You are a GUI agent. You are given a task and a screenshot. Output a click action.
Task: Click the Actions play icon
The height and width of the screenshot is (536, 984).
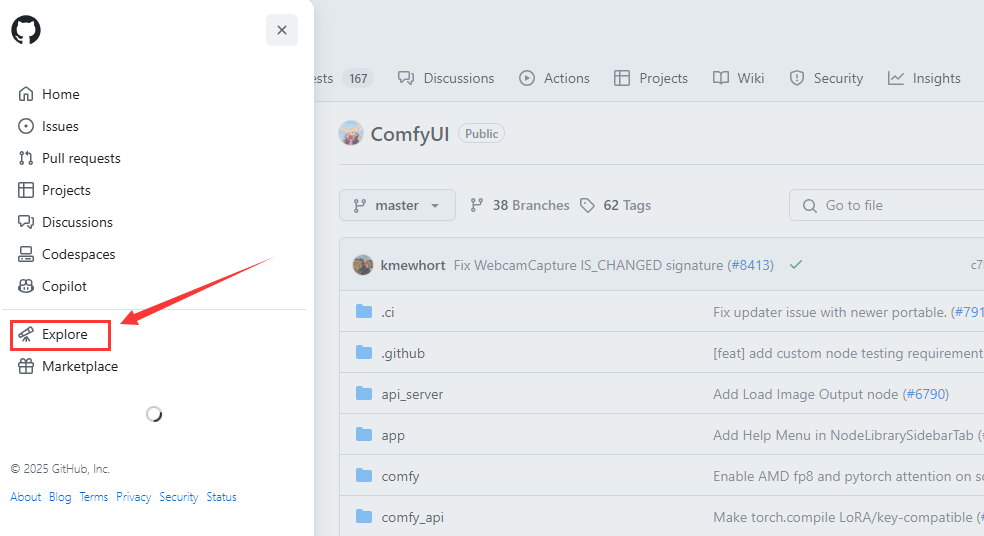[x=527, y=78]
